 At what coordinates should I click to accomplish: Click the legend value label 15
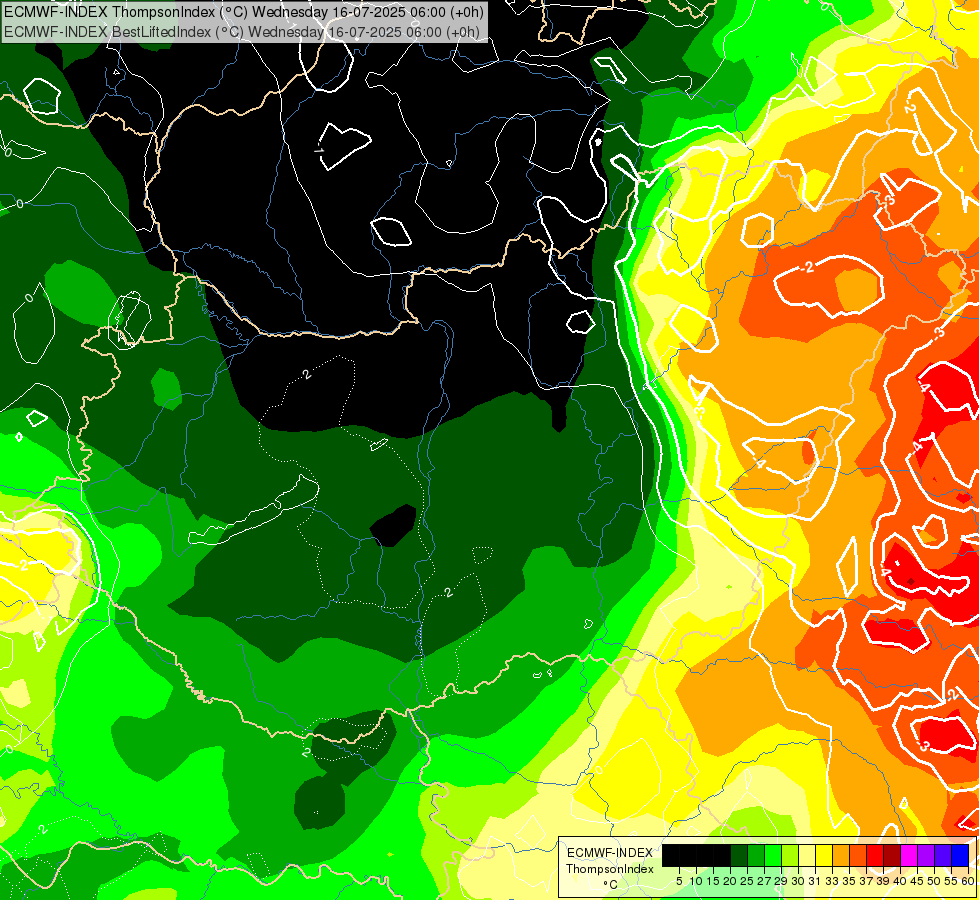(713, 881)
